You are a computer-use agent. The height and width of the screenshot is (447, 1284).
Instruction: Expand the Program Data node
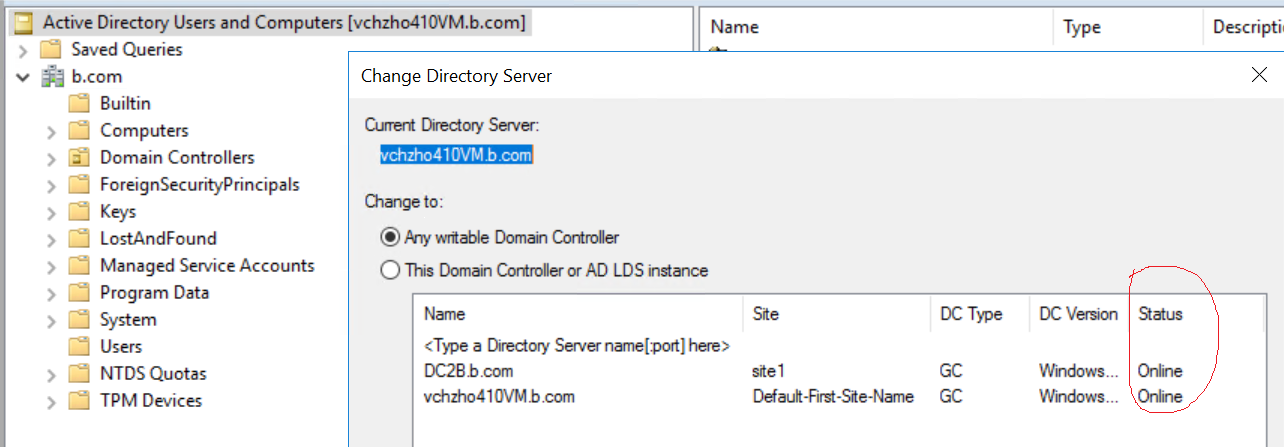[52, 293]
